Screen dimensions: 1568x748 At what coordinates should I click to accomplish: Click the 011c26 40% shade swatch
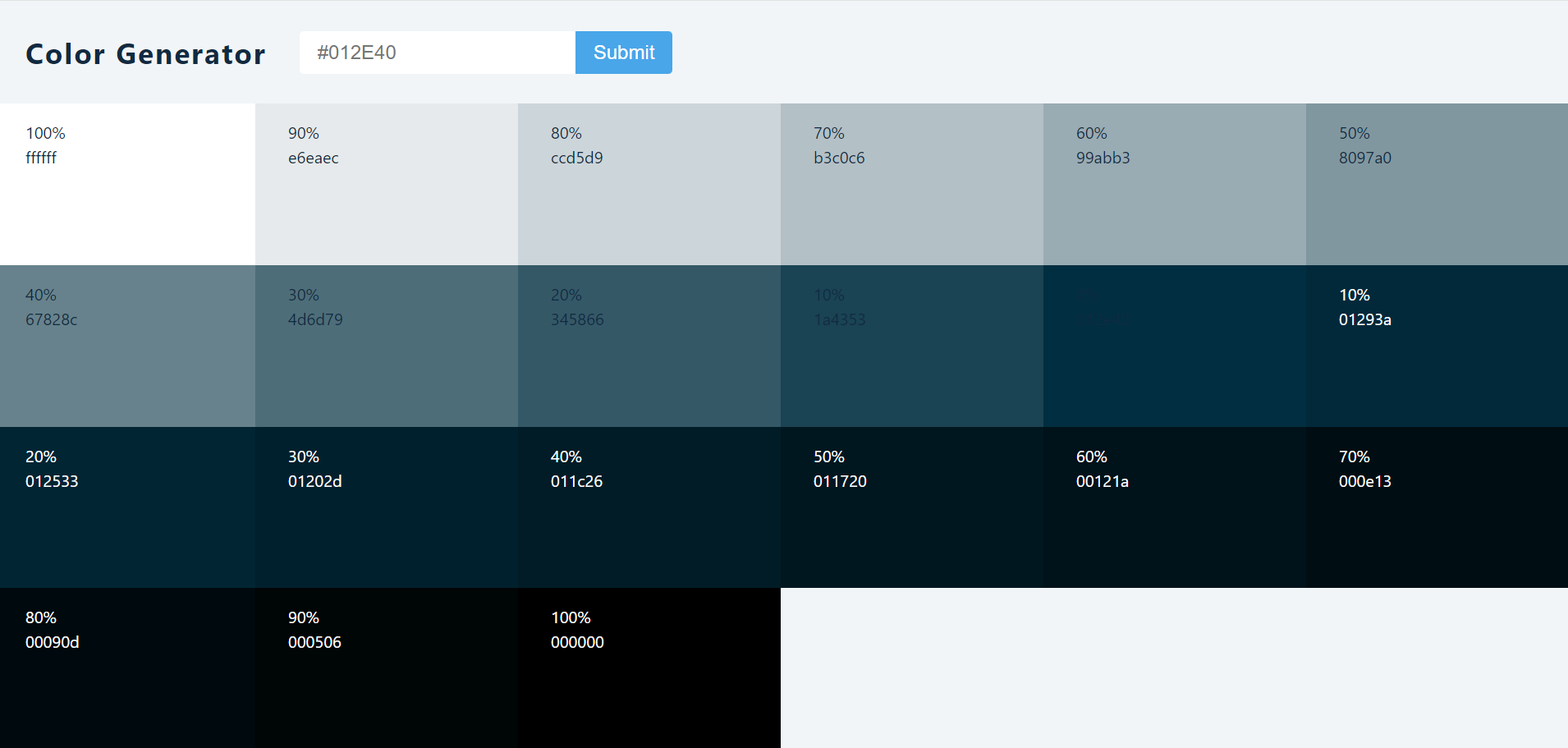click(649, 507)
